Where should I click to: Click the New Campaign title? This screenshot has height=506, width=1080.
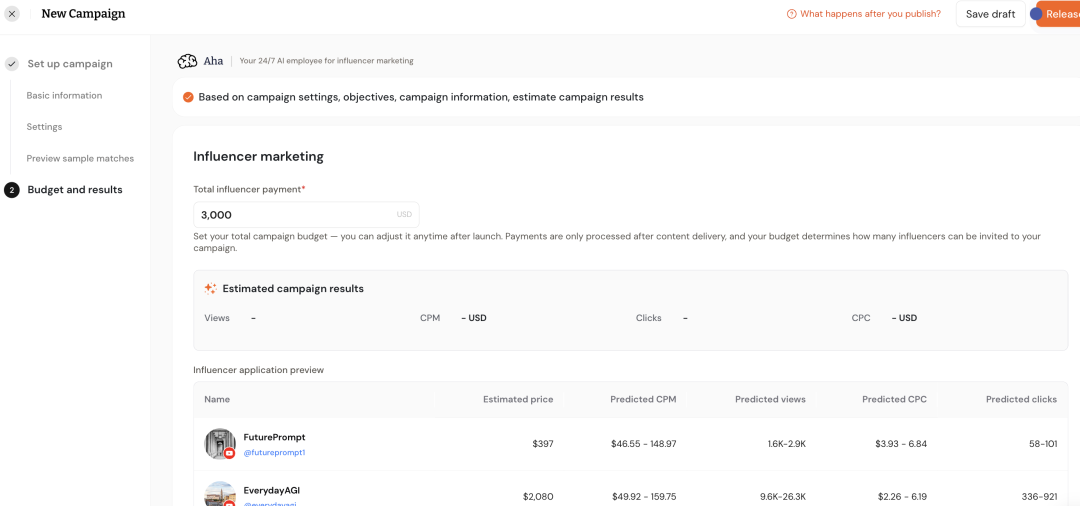click(83, 14)
